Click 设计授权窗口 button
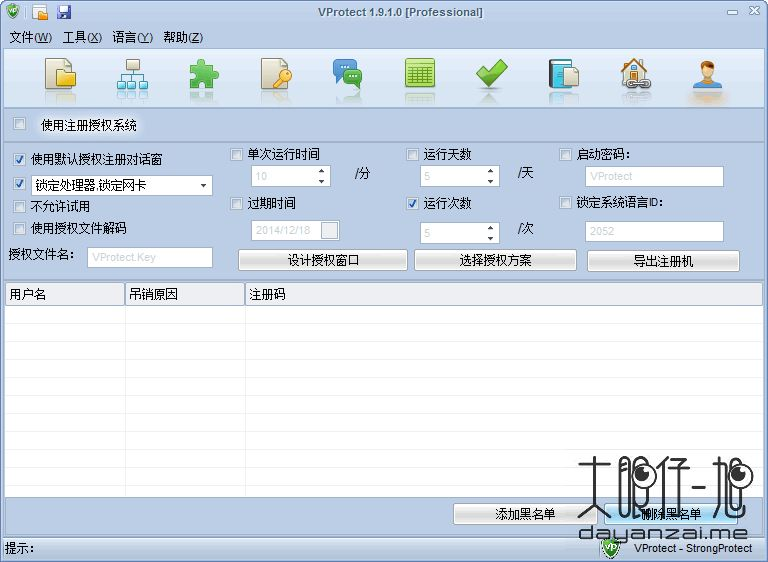768x562 pixels. click(323, 260)
